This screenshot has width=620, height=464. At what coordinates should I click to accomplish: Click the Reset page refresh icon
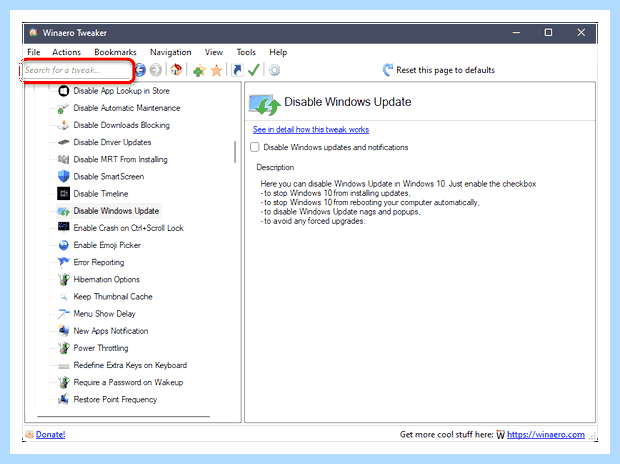pos(388,70)
